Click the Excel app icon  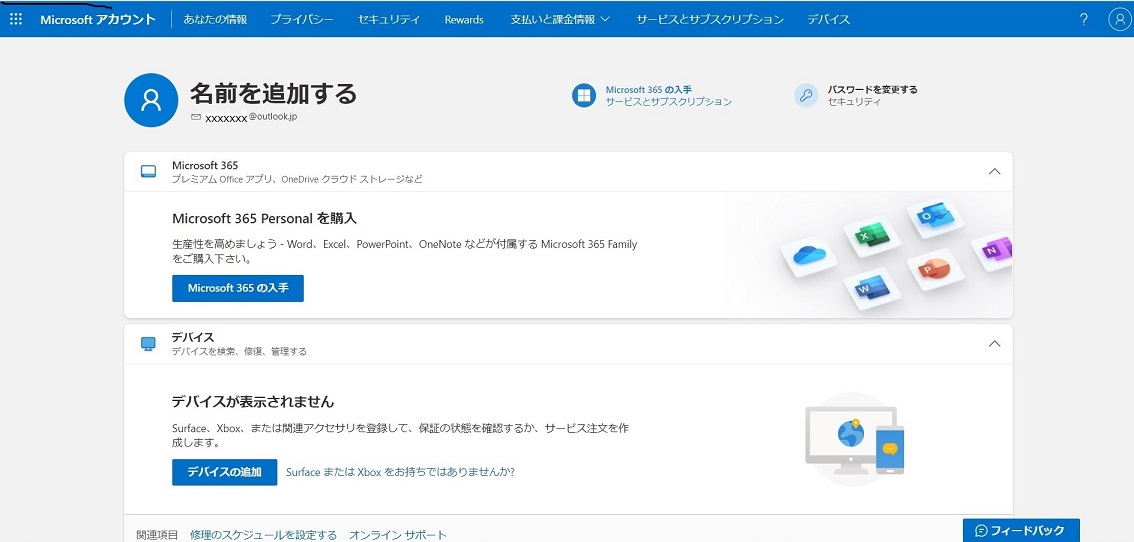(870, 237)
